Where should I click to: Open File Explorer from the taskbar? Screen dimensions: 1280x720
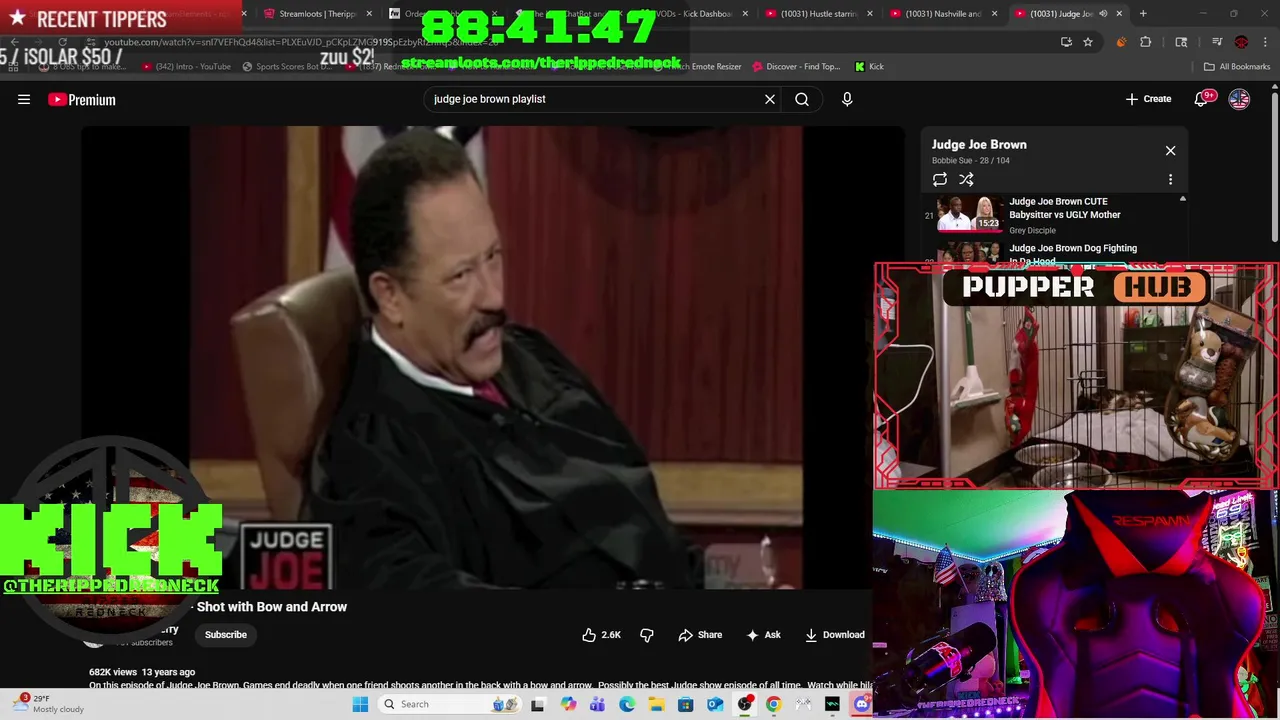656,704
